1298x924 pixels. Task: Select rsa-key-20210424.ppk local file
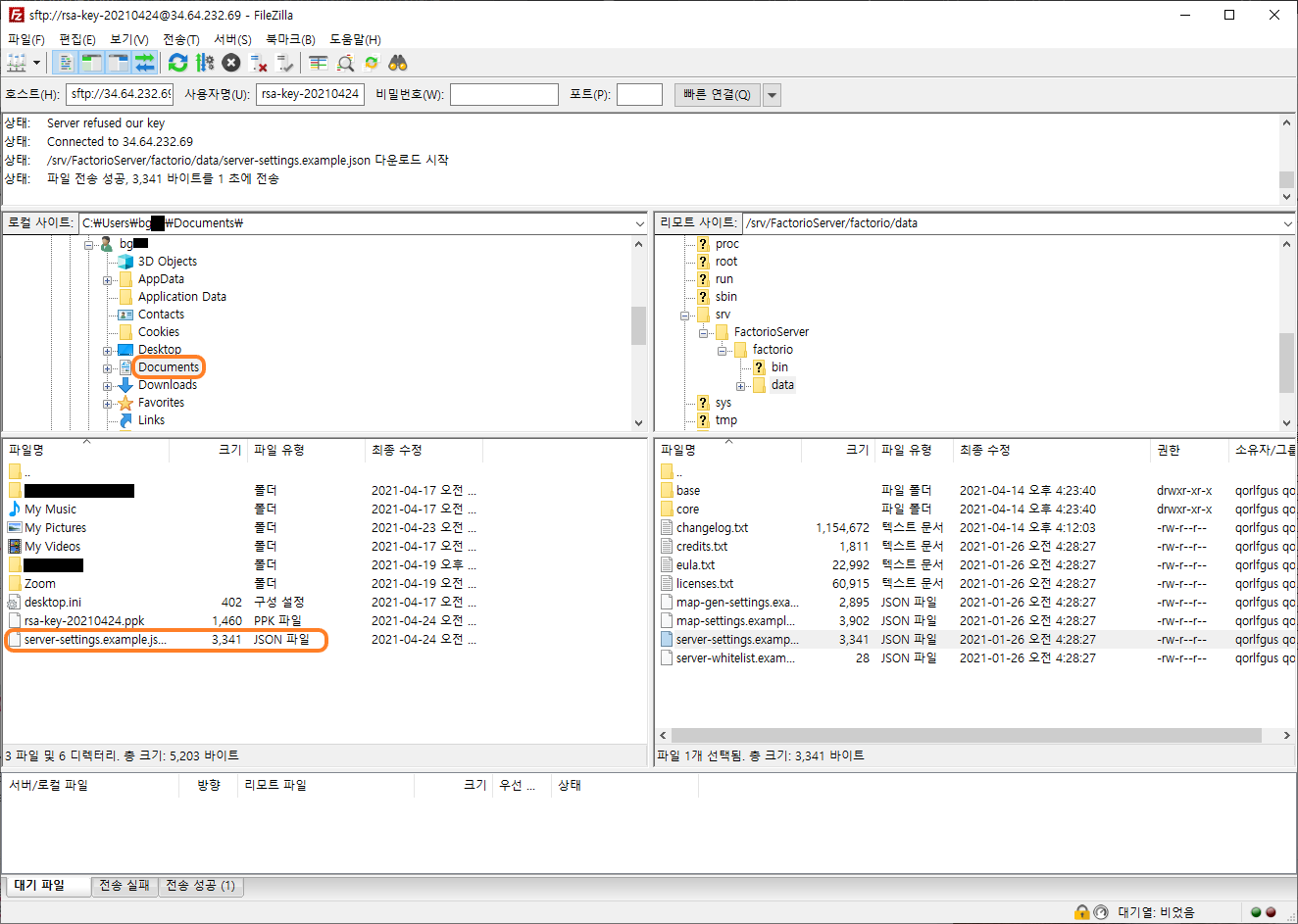coord(84,621)
